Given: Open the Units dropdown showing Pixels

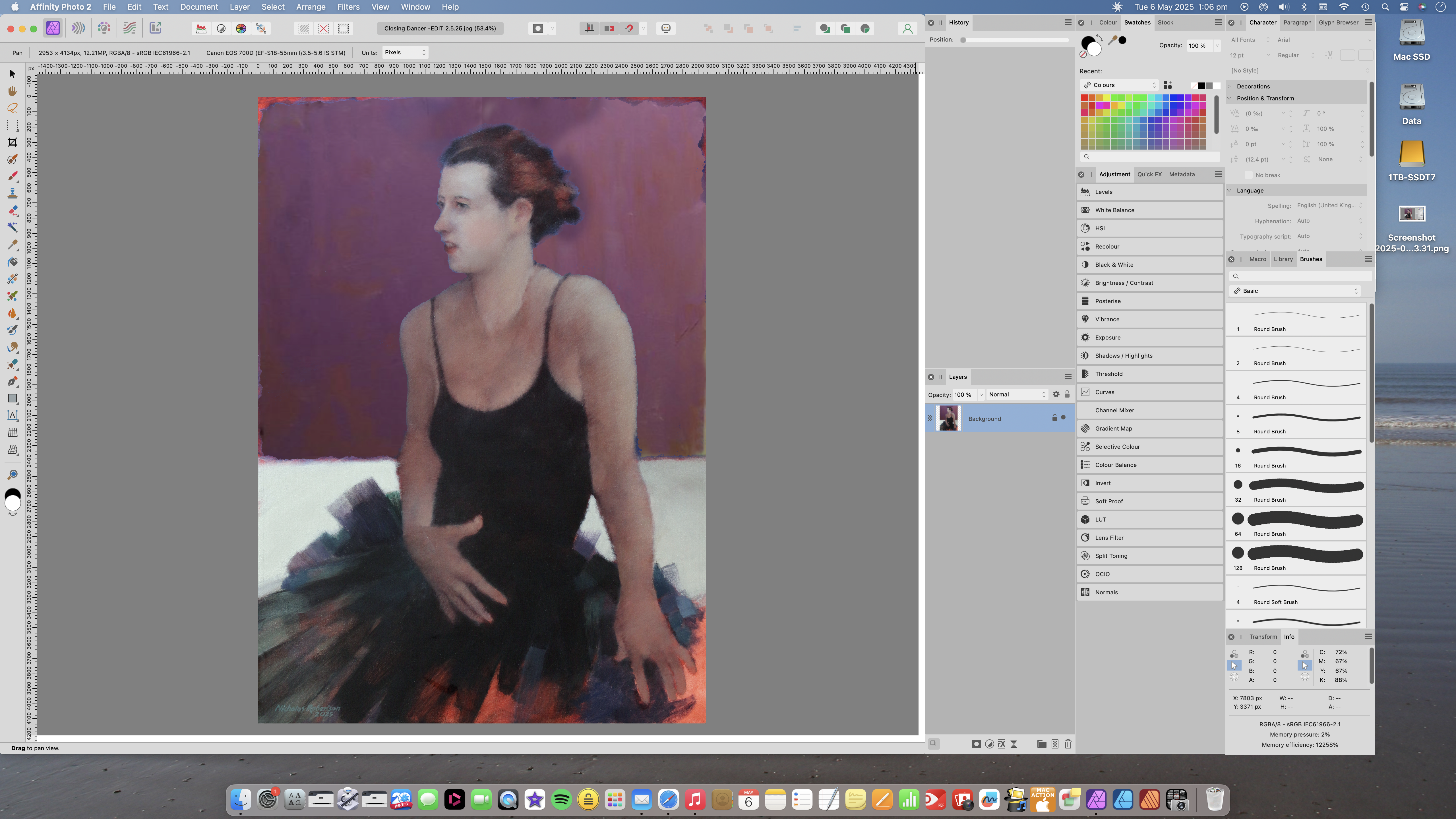Looking at the screenshot, I should 405,53.
